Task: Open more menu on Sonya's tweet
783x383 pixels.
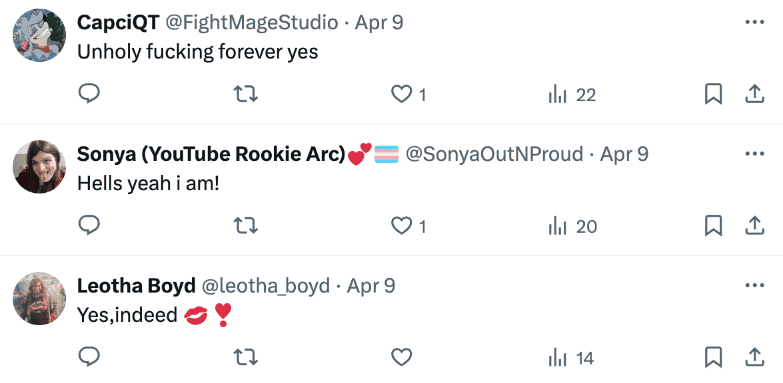Action: pos(755,154)
